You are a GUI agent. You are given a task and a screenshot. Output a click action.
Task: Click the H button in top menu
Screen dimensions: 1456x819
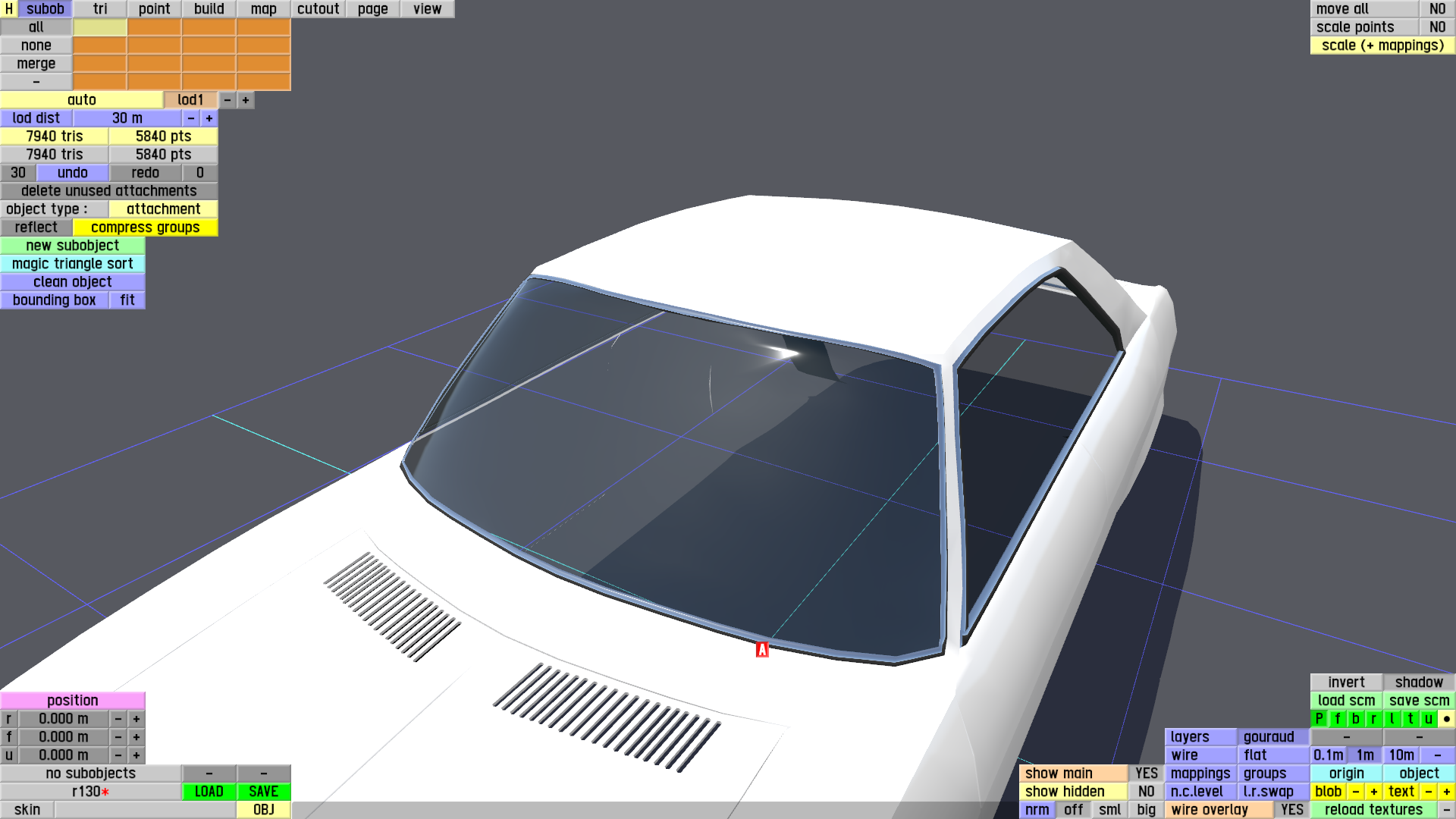8,9
